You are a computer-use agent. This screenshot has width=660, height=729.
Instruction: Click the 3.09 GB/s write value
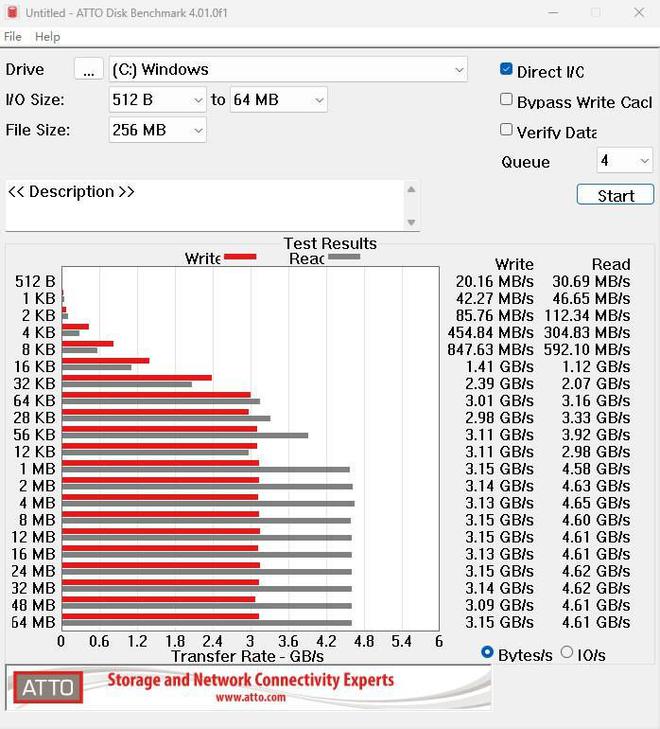coord(499,605)
